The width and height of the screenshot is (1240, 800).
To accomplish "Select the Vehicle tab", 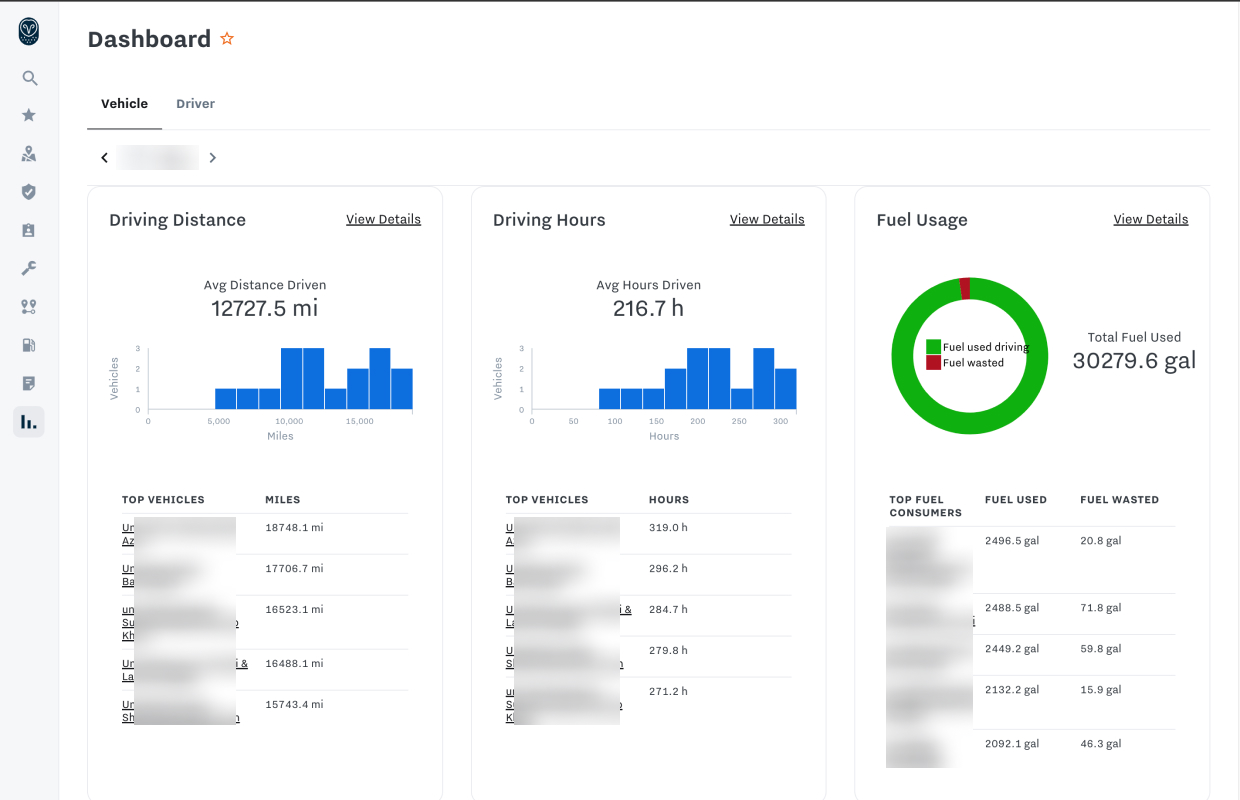I will point(124,104).
